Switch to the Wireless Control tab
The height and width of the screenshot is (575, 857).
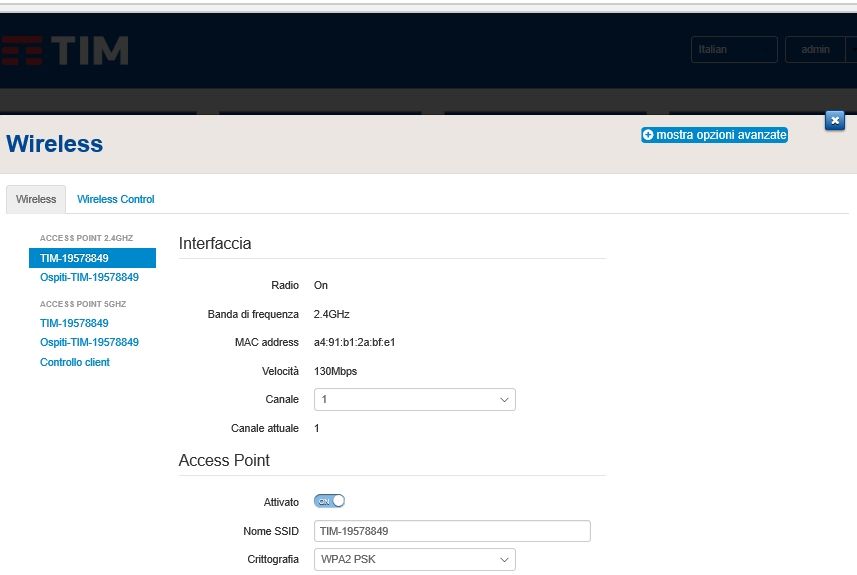coord(116,199)
